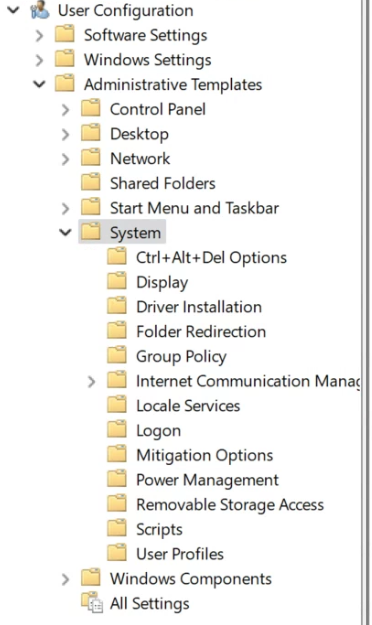This screenshot has width=372, height=625.
Task: Click the Power Management folder icon
Action: (x=117, y=479)
